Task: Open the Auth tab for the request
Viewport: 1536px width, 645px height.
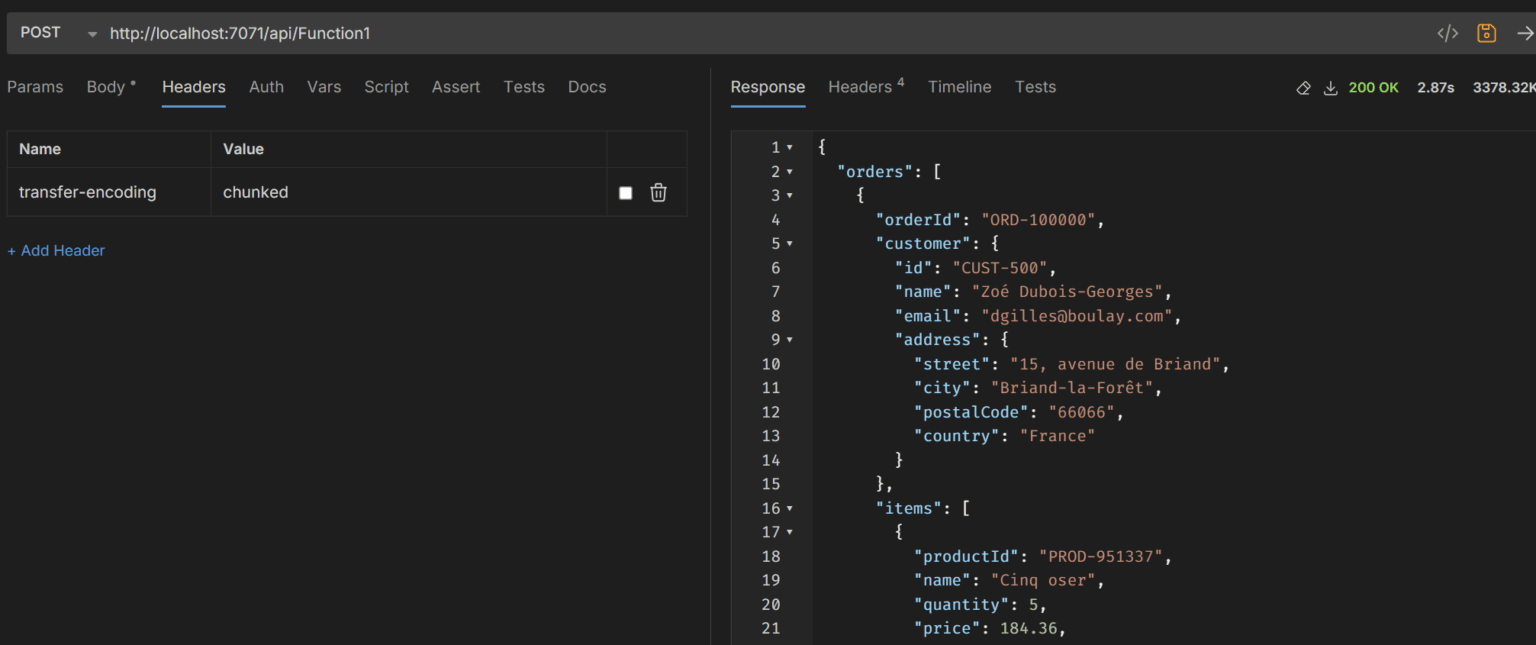Action: (x=266, y=87)
